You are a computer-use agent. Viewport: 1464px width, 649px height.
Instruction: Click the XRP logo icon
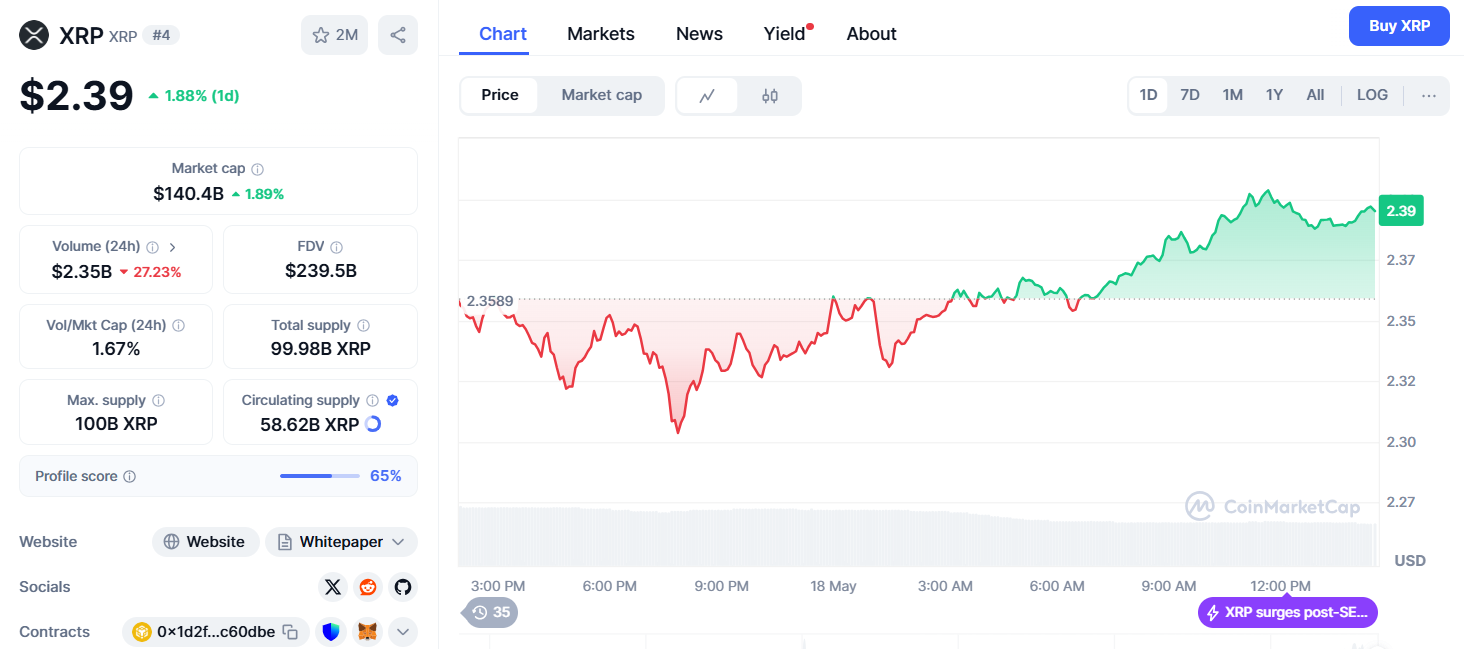(x=34, y=35)
